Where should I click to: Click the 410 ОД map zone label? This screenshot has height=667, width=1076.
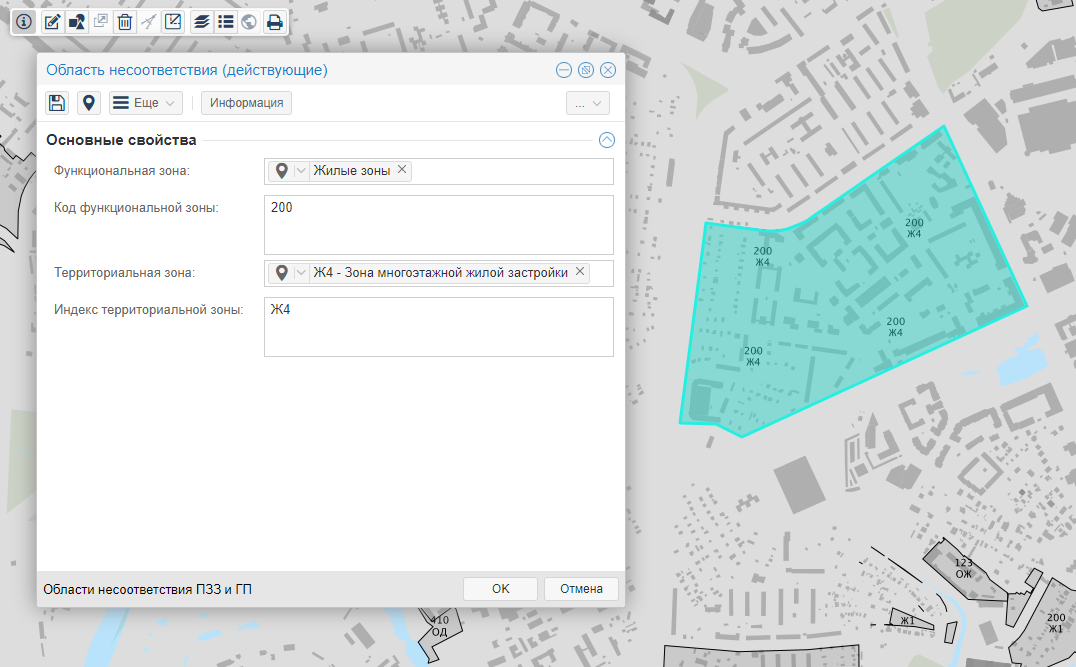(439, 626)
